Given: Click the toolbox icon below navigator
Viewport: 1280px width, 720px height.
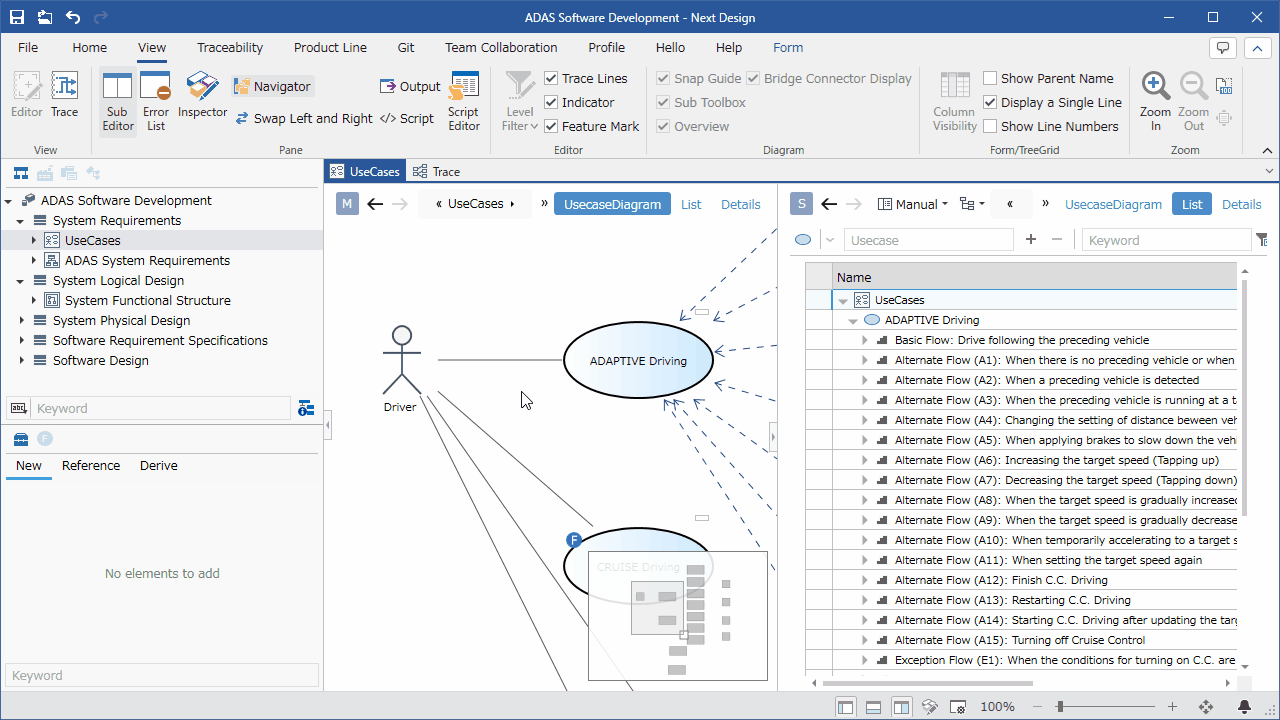Looking at the screenshot, I should [20, 439].
